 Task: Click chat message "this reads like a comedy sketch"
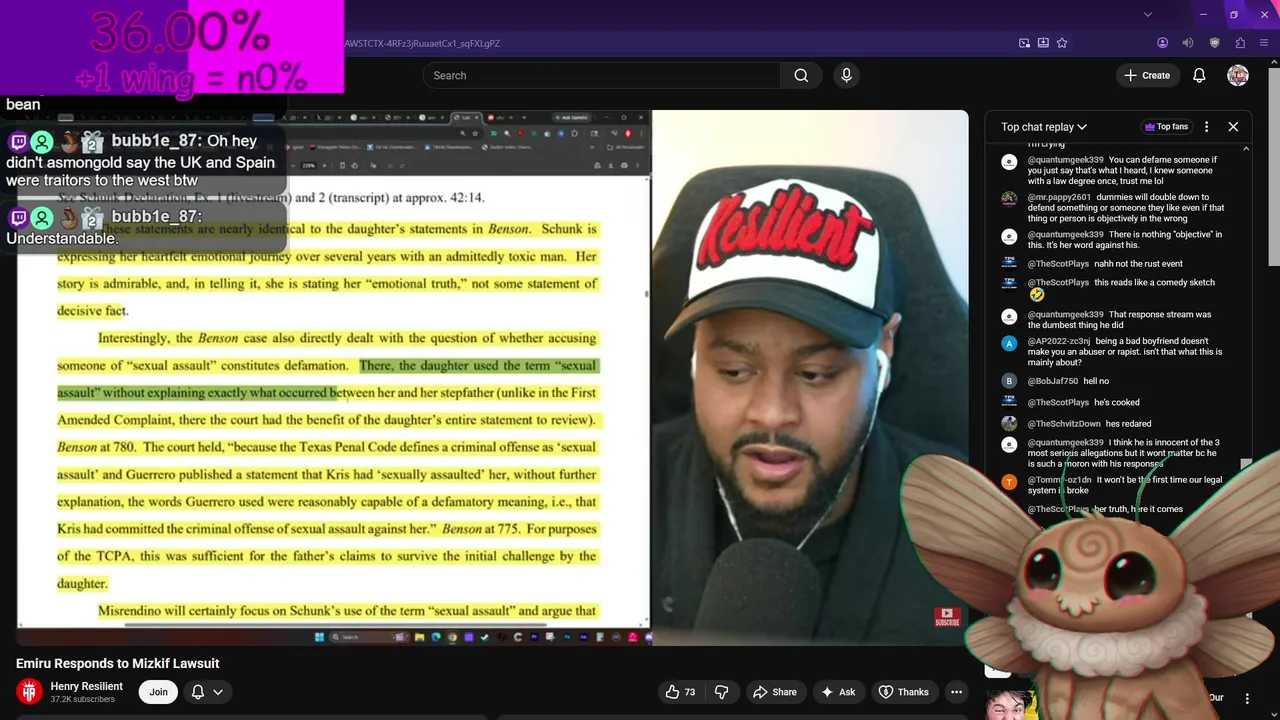coord(1155,283)
